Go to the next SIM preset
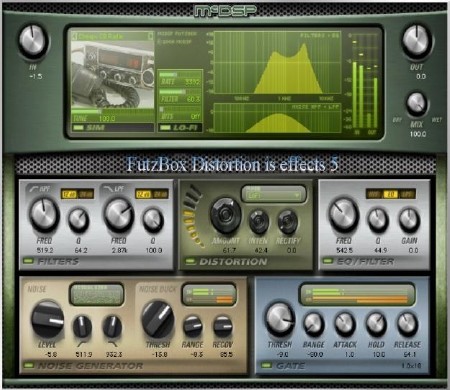Viewport: 450px width, 390px height. (x=151, y=36)
